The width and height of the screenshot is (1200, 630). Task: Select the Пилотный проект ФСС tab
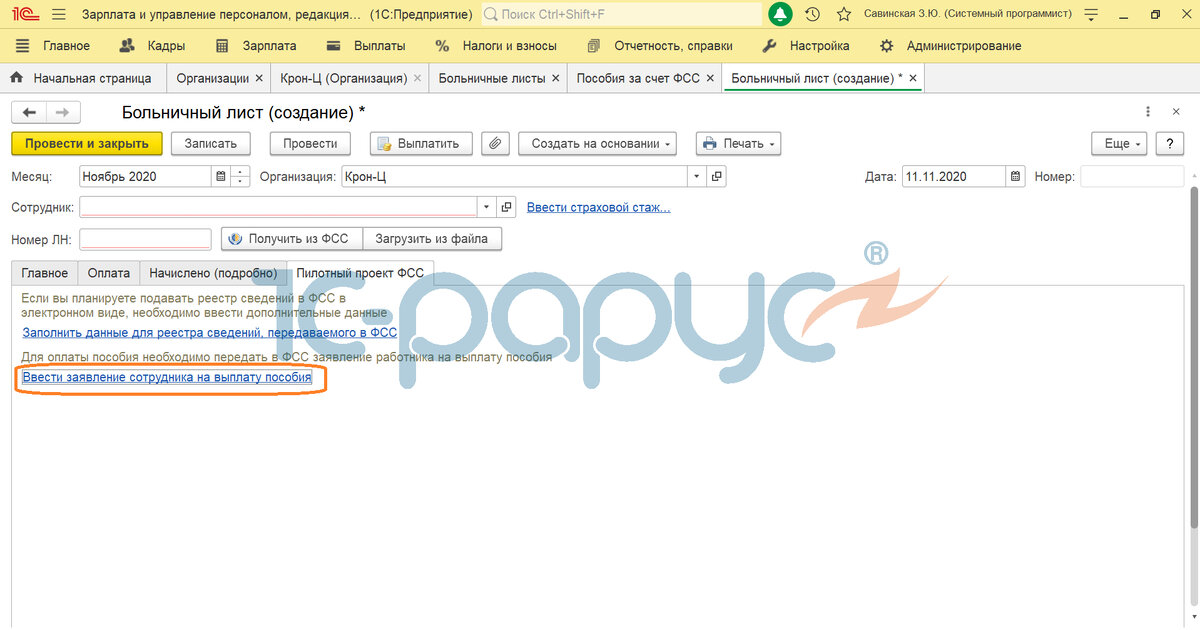pyautogui.click(x=360, y=273)
